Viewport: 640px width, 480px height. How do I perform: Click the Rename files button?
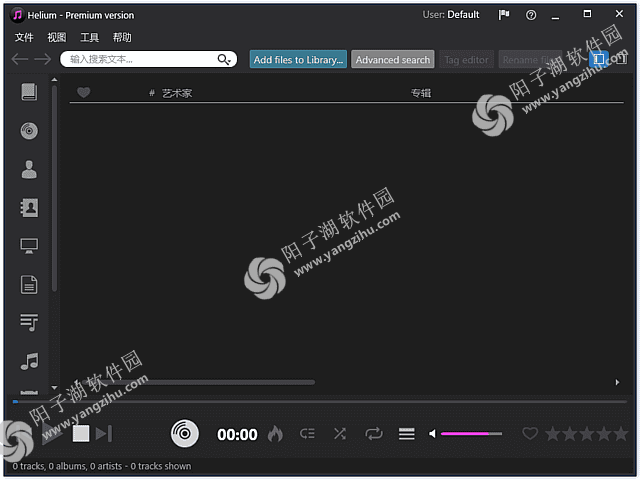point(530,60)
